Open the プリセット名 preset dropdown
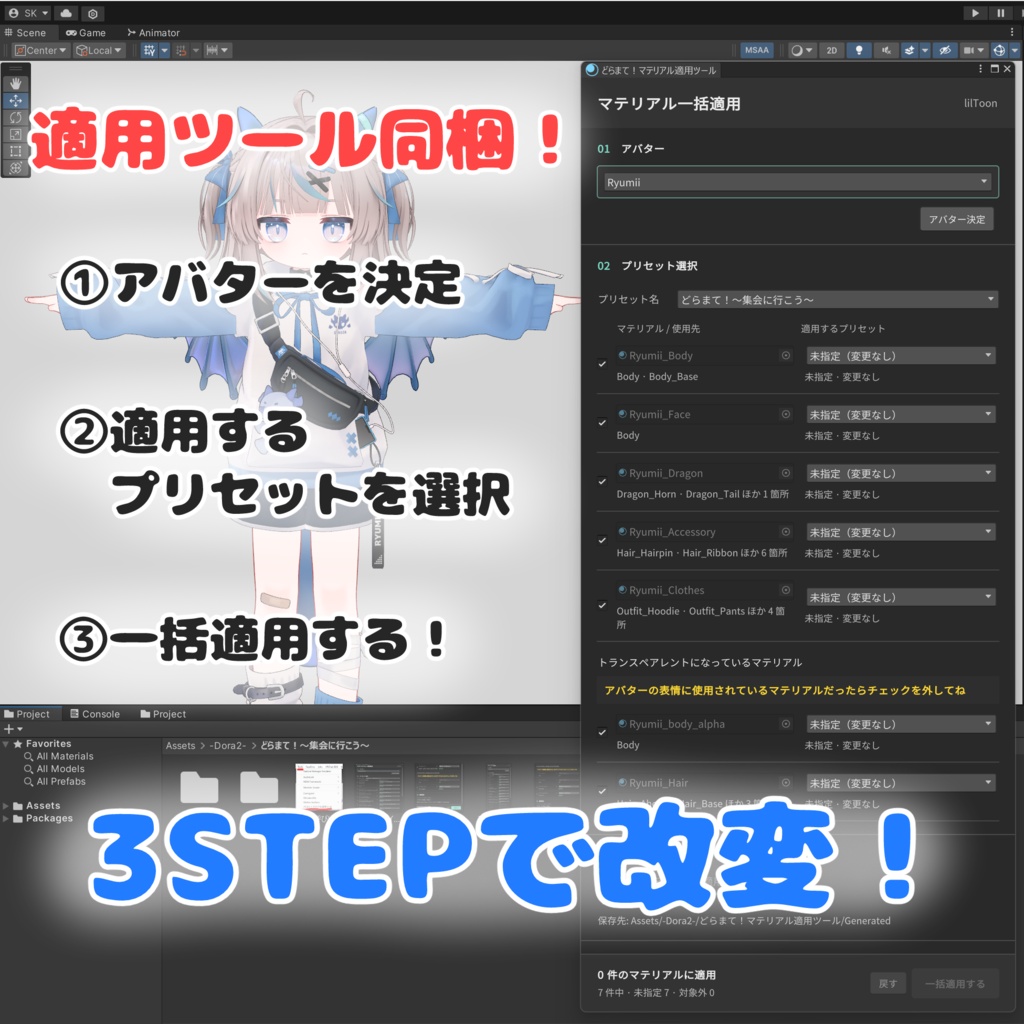1024x1024 pixels. pos(838,299)
